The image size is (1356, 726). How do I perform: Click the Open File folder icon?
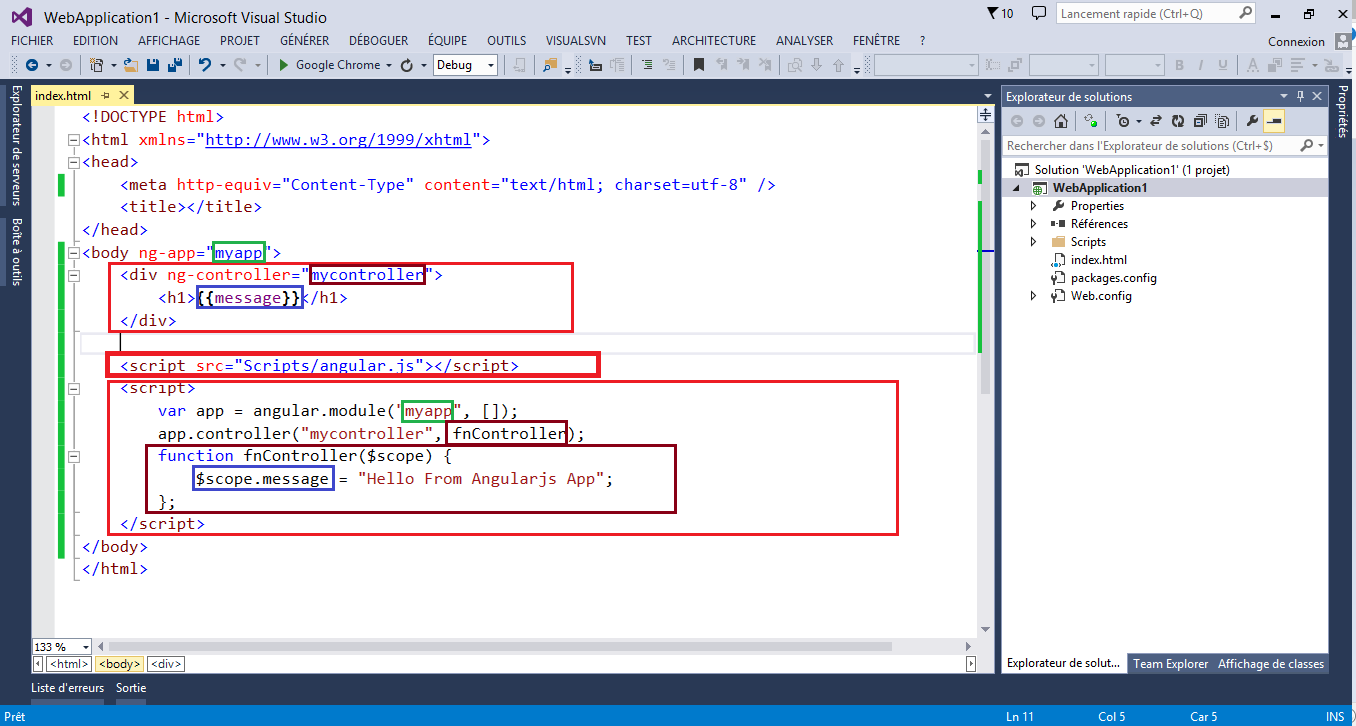click(132, 65)
